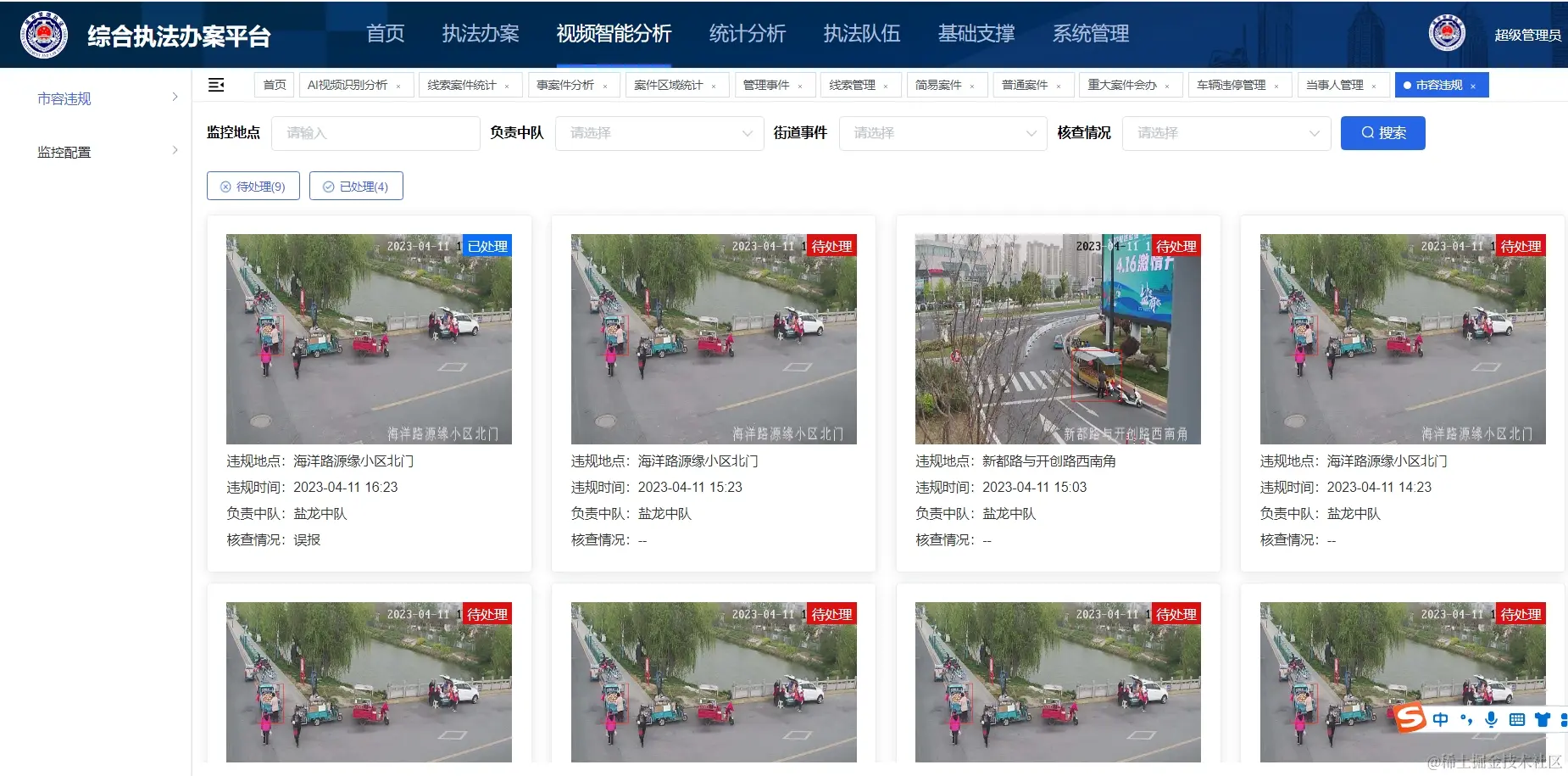This screenshot has width=1568, height=776.
Task: Open the 执法队伍 top menu
Action: coord(862,34)
